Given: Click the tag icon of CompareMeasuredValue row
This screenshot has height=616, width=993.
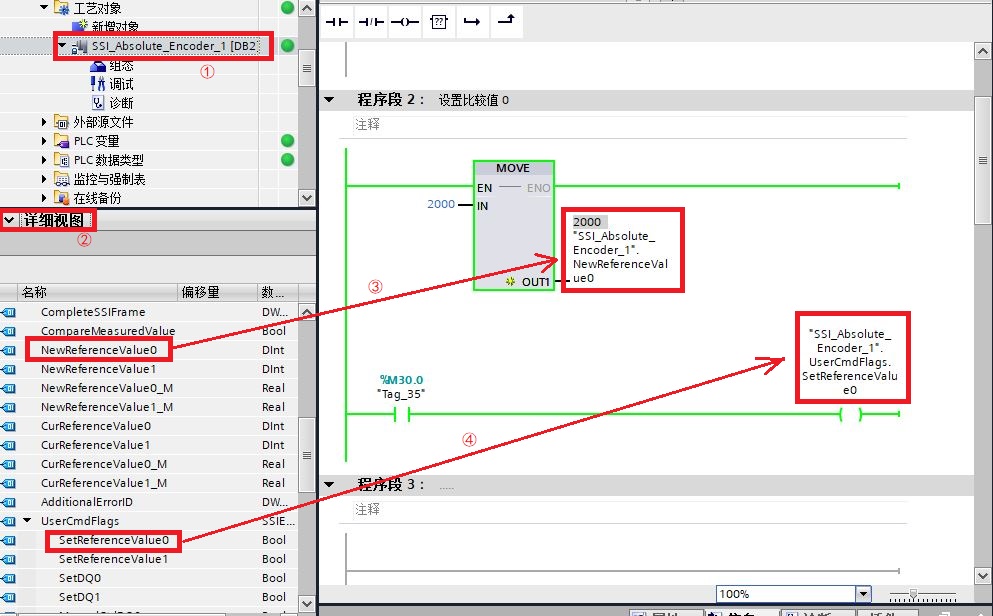Looking at the screenshot, I should tap(9, 331).
